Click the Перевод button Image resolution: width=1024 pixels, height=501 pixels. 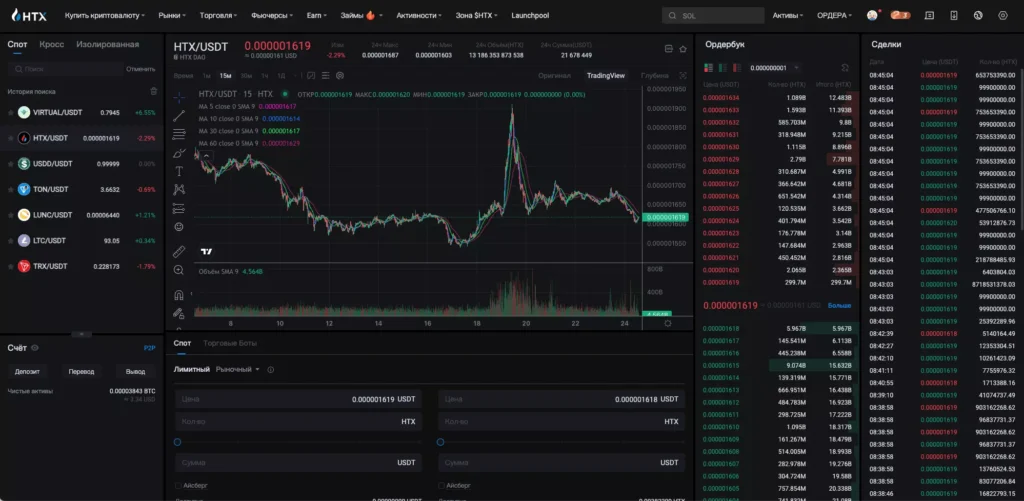point(82,371)
